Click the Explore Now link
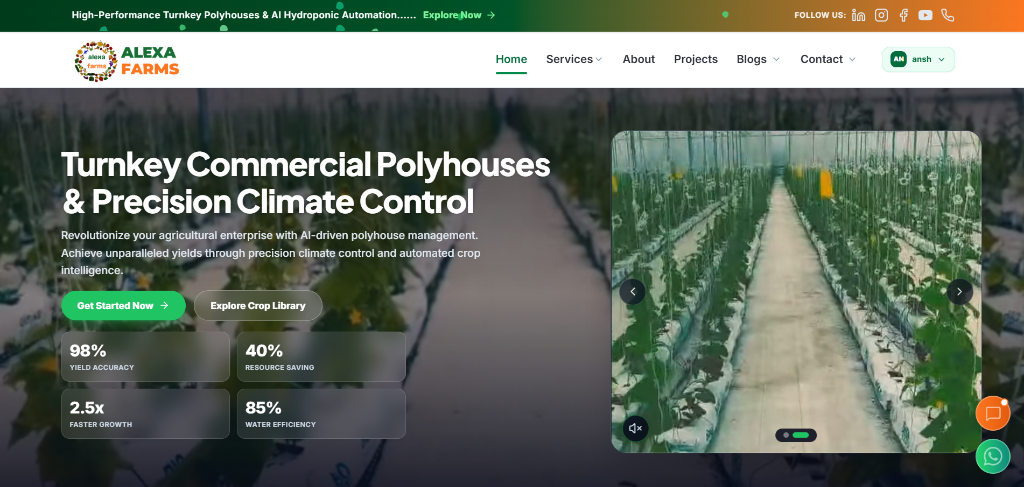This screenshot has height=487, width=1024. (459, 14)
